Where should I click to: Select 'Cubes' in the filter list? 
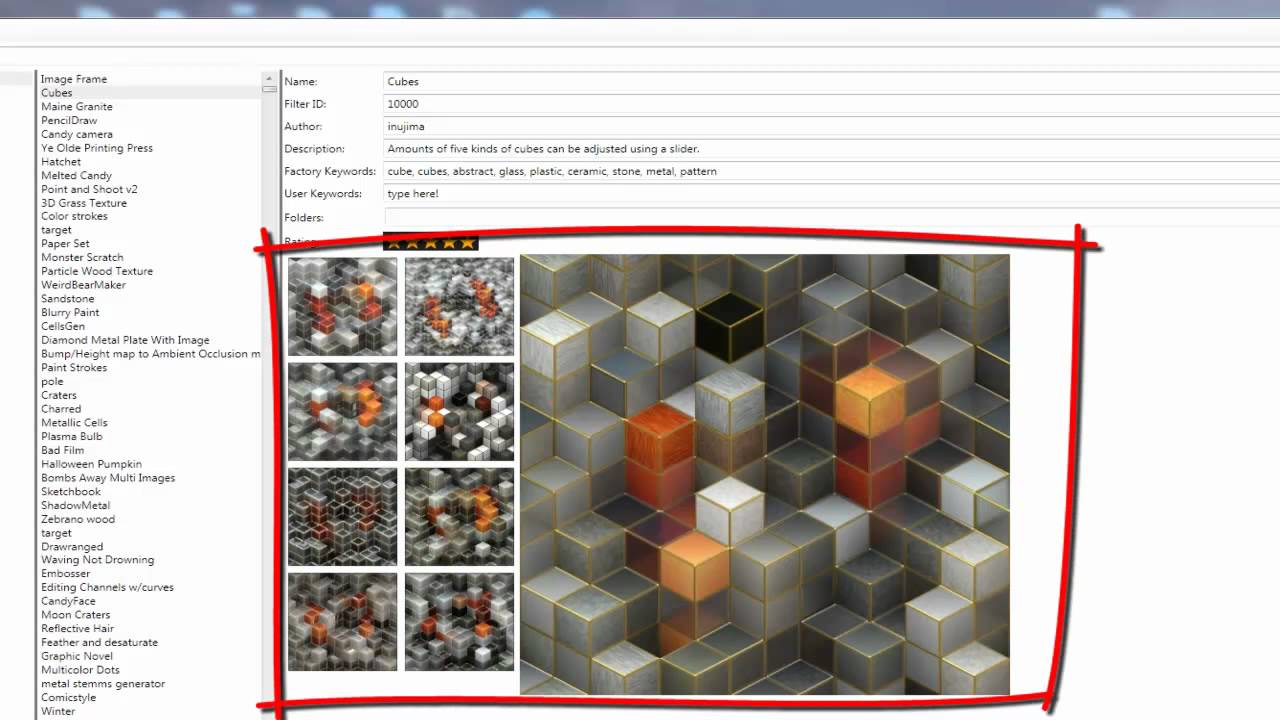pyautogui.click(x=57, y=93)
